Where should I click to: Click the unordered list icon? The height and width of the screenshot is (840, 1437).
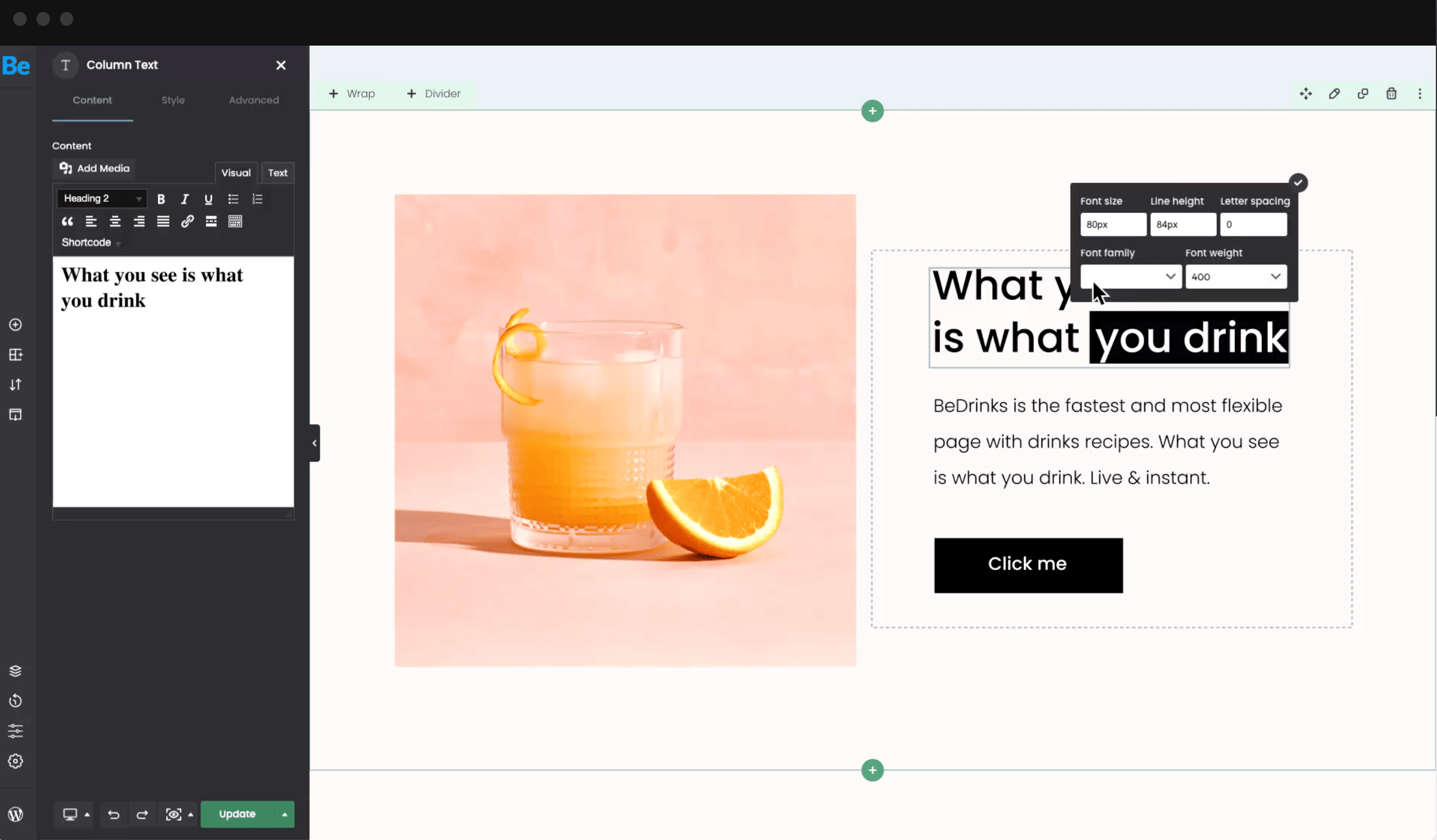pyautogui.click(x=233, y=199)
